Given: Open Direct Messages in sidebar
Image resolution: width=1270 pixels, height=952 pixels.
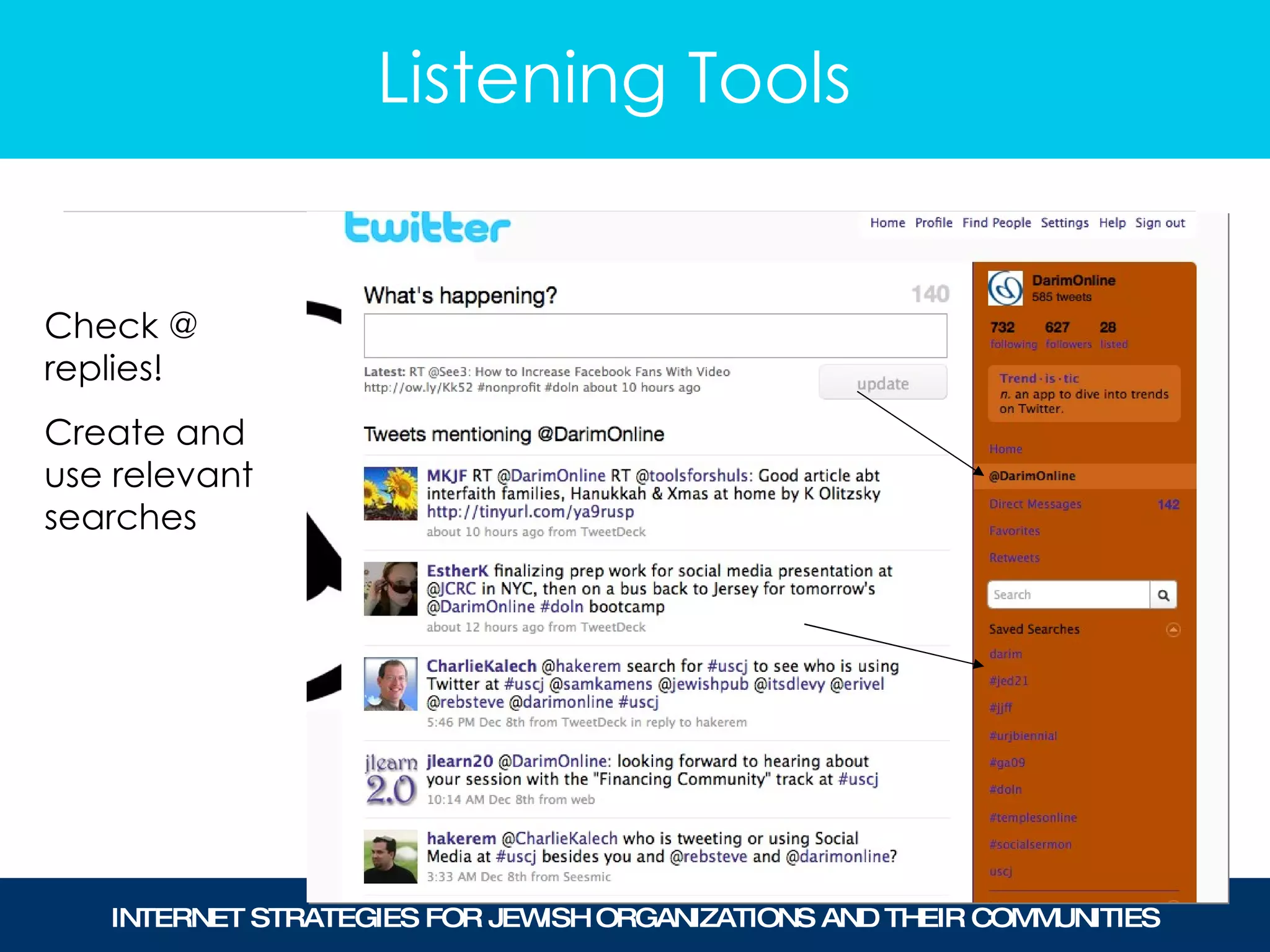Looking at the screenshot, I should pos(1036,504).
